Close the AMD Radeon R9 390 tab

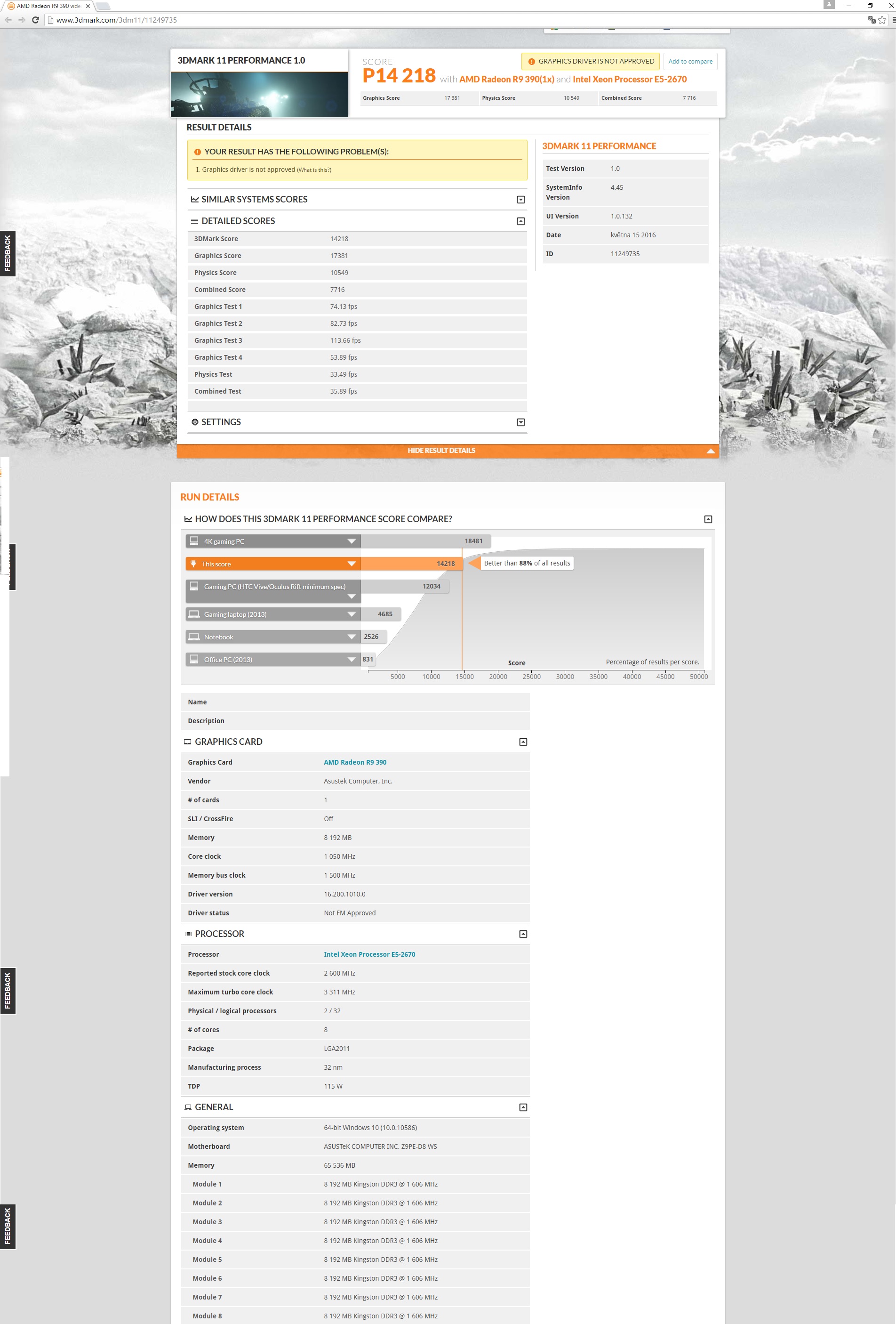[x=88, y=6]
